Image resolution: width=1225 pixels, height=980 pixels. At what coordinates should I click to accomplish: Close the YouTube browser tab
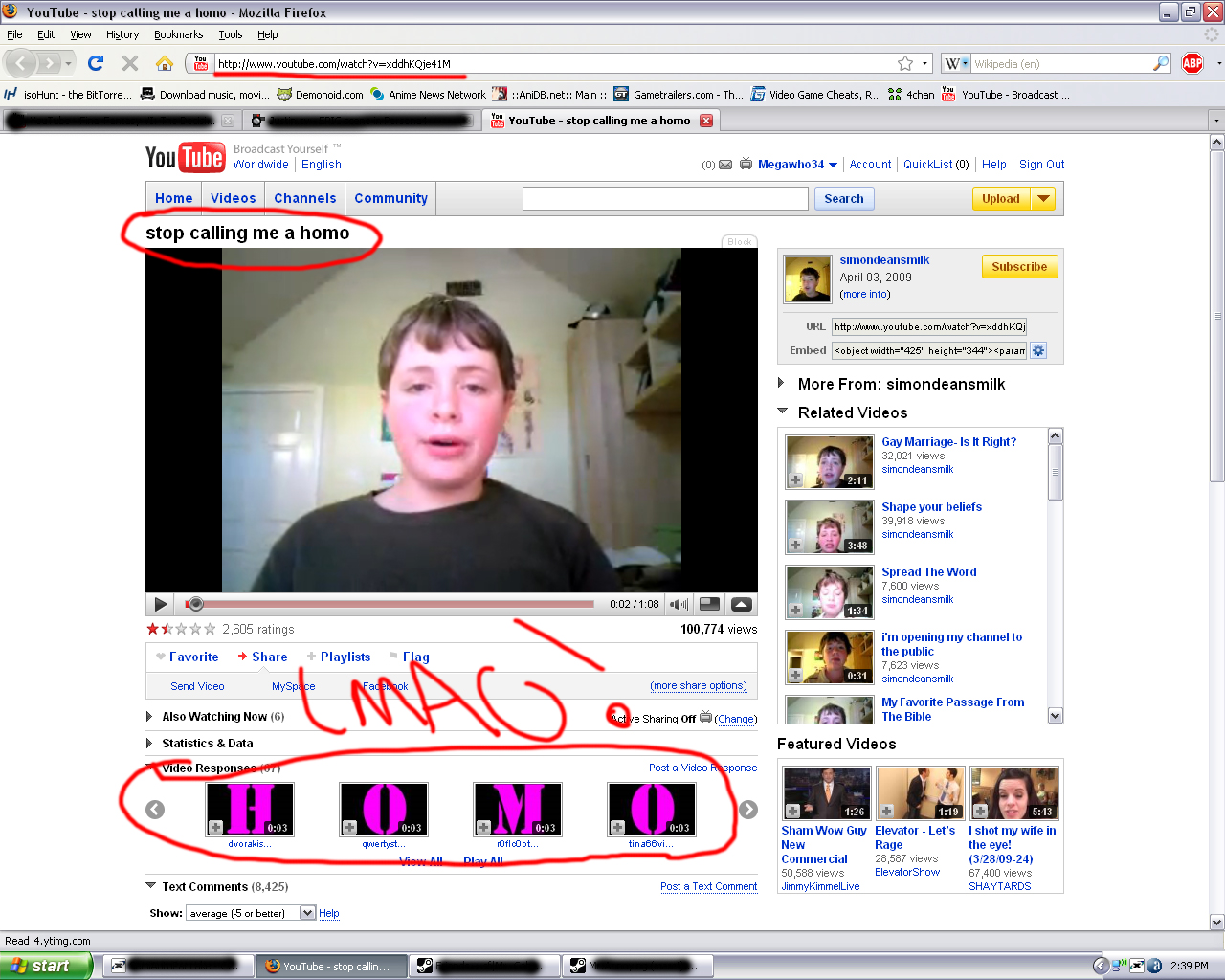point(706,121)
